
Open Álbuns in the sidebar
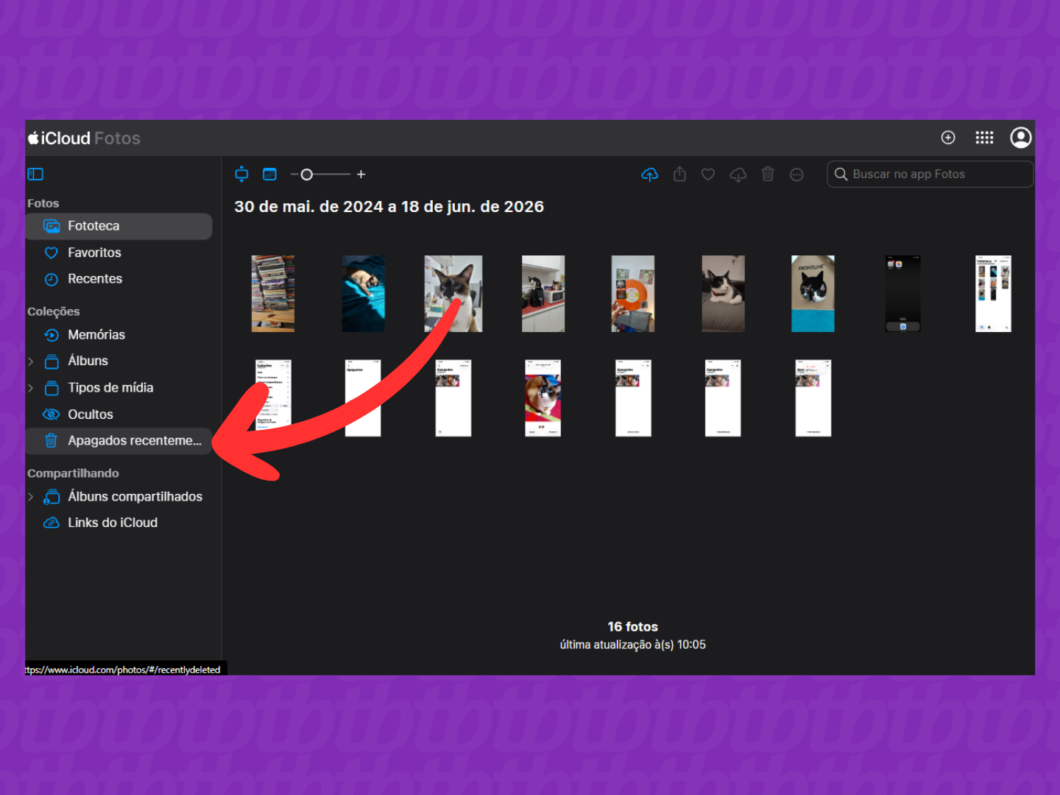tap(88, 361)
